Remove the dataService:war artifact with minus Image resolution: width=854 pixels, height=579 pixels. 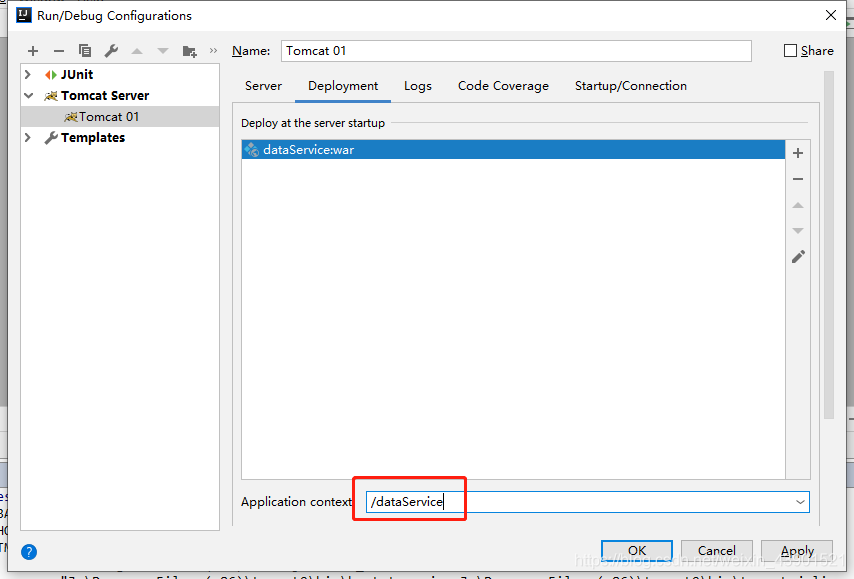798,179
